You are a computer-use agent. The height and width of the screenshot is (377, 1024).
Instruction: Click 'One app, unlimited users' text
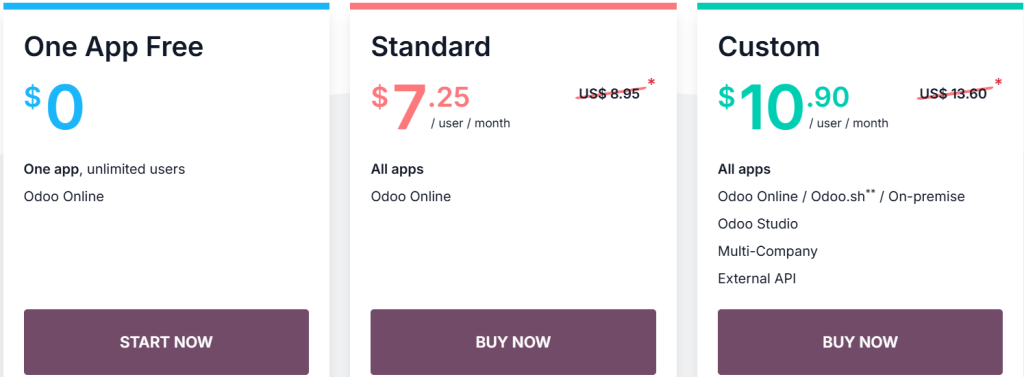tap(104, 169)
